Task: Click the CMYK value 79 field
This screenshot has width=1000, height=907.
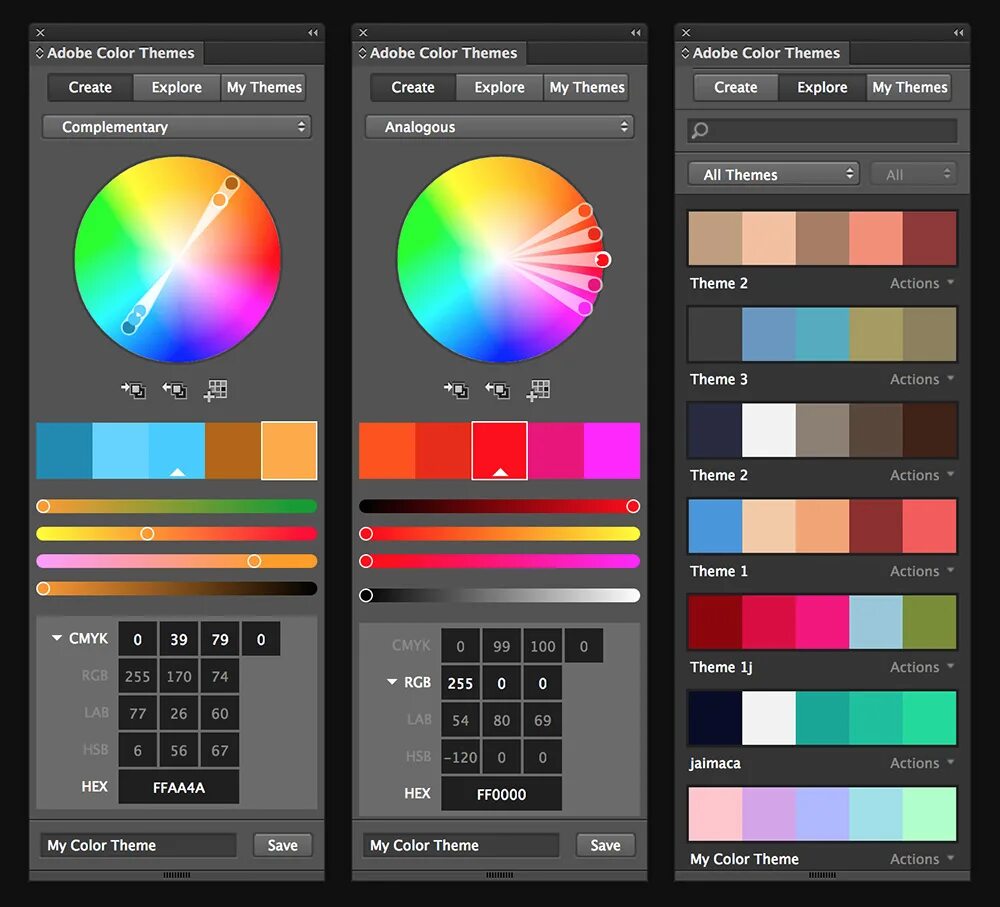Action: [x=219, y=639]
